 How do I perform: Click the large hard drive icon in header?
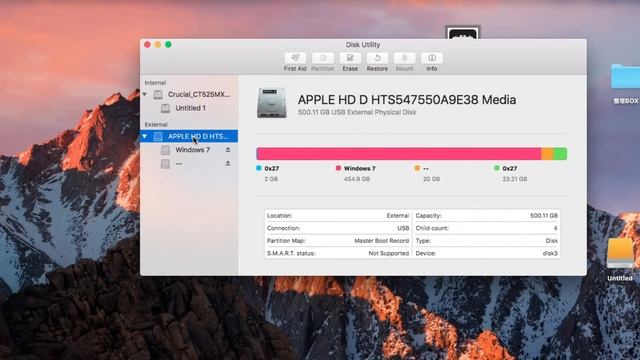(x=272, y=103)
